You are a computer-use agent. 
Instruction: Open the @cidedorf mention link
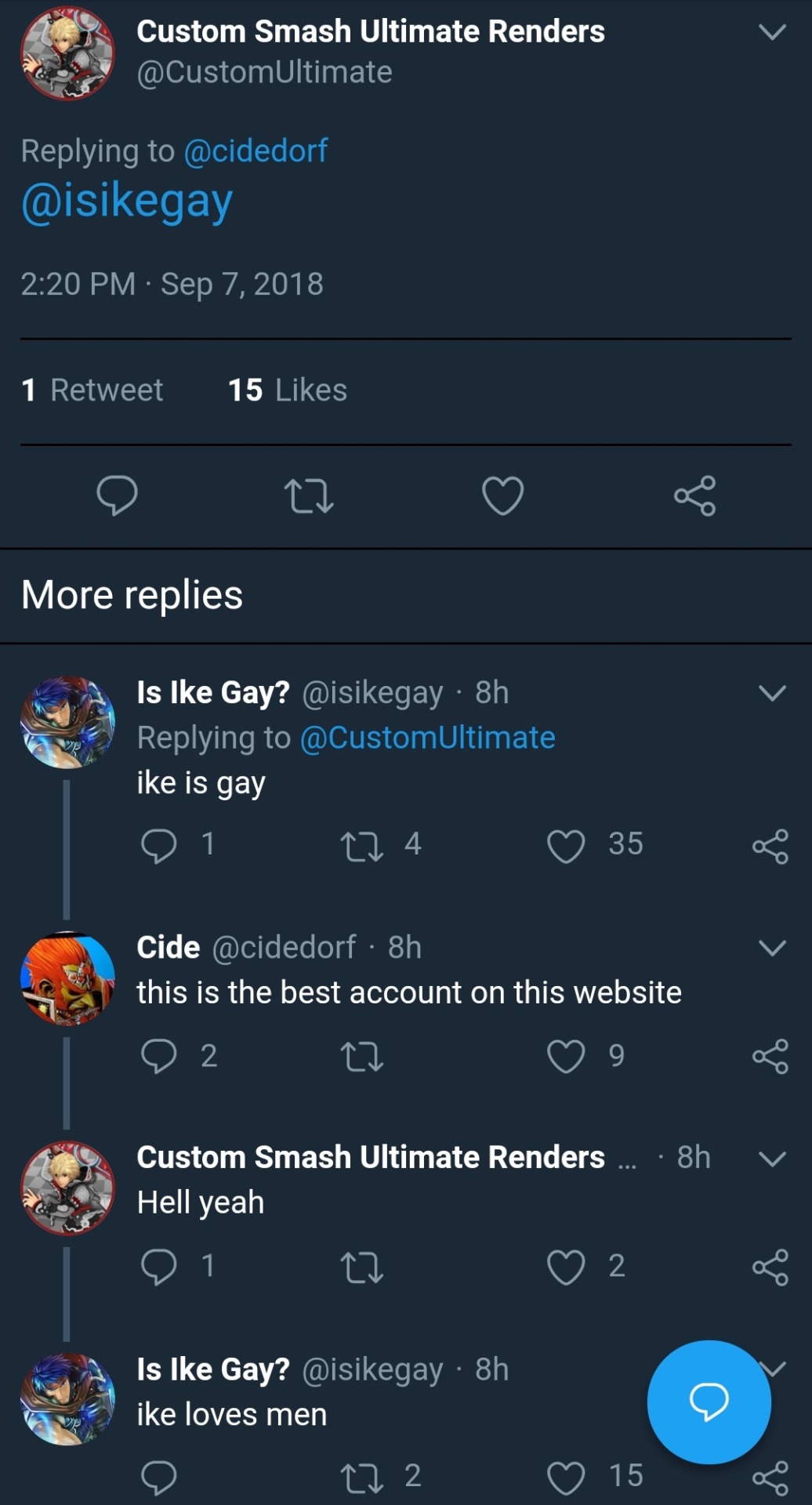(256, 150)
